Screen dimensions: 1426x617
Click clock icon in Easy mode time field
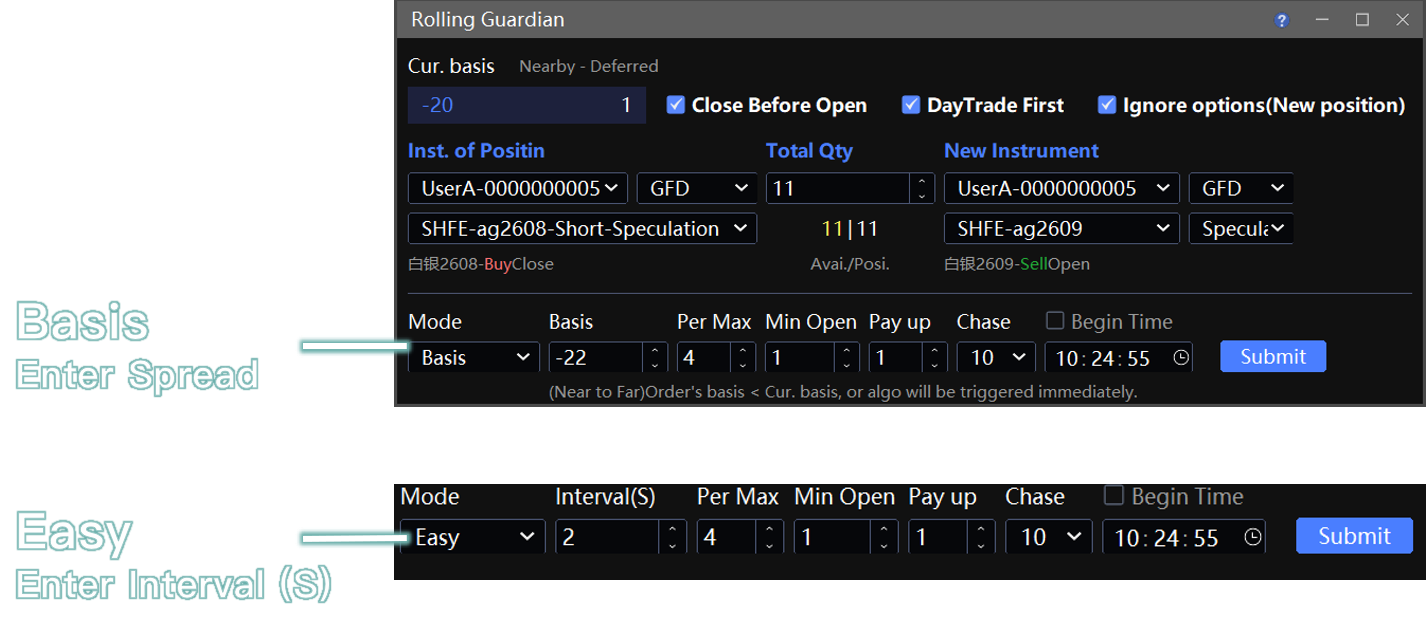point(1252,537)
